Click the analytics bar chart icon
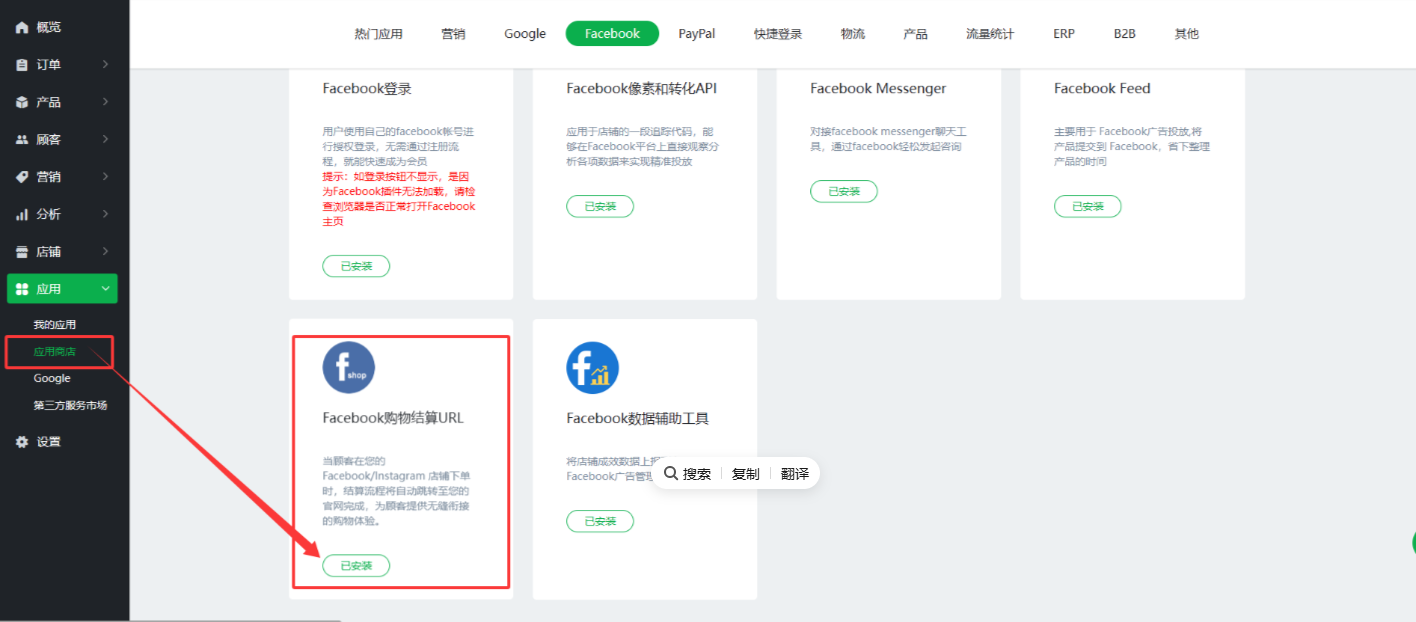 tap(22, 214)
